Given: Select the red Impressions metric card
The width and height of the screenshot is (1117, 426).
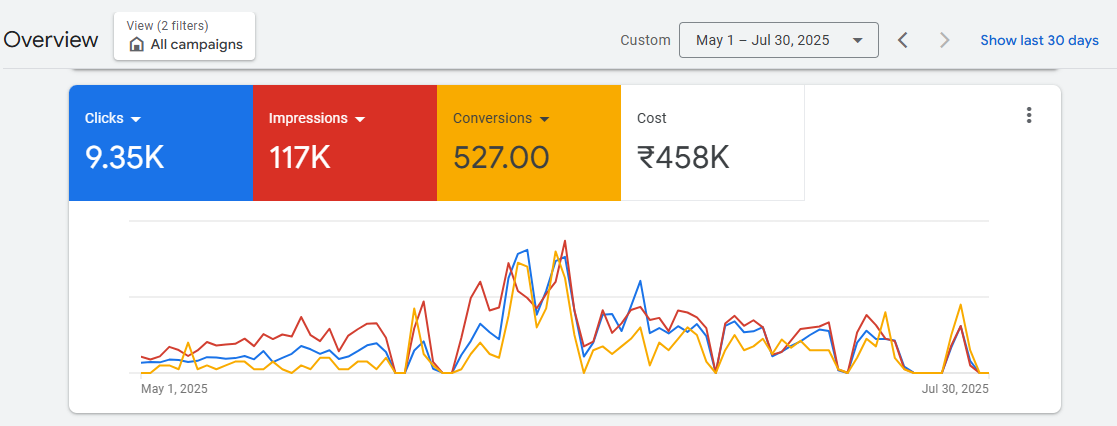Looking at the screenshot, I should [345, 143].
